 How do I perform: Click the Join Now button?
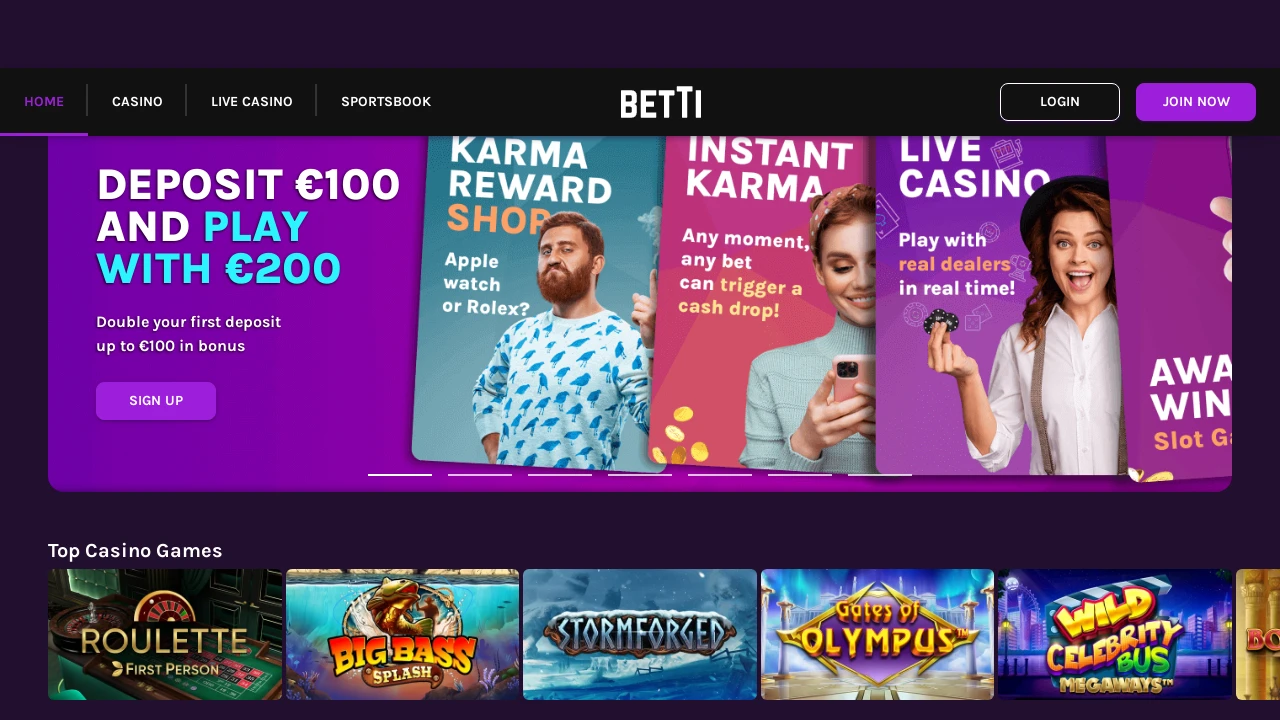[1196, 102]
